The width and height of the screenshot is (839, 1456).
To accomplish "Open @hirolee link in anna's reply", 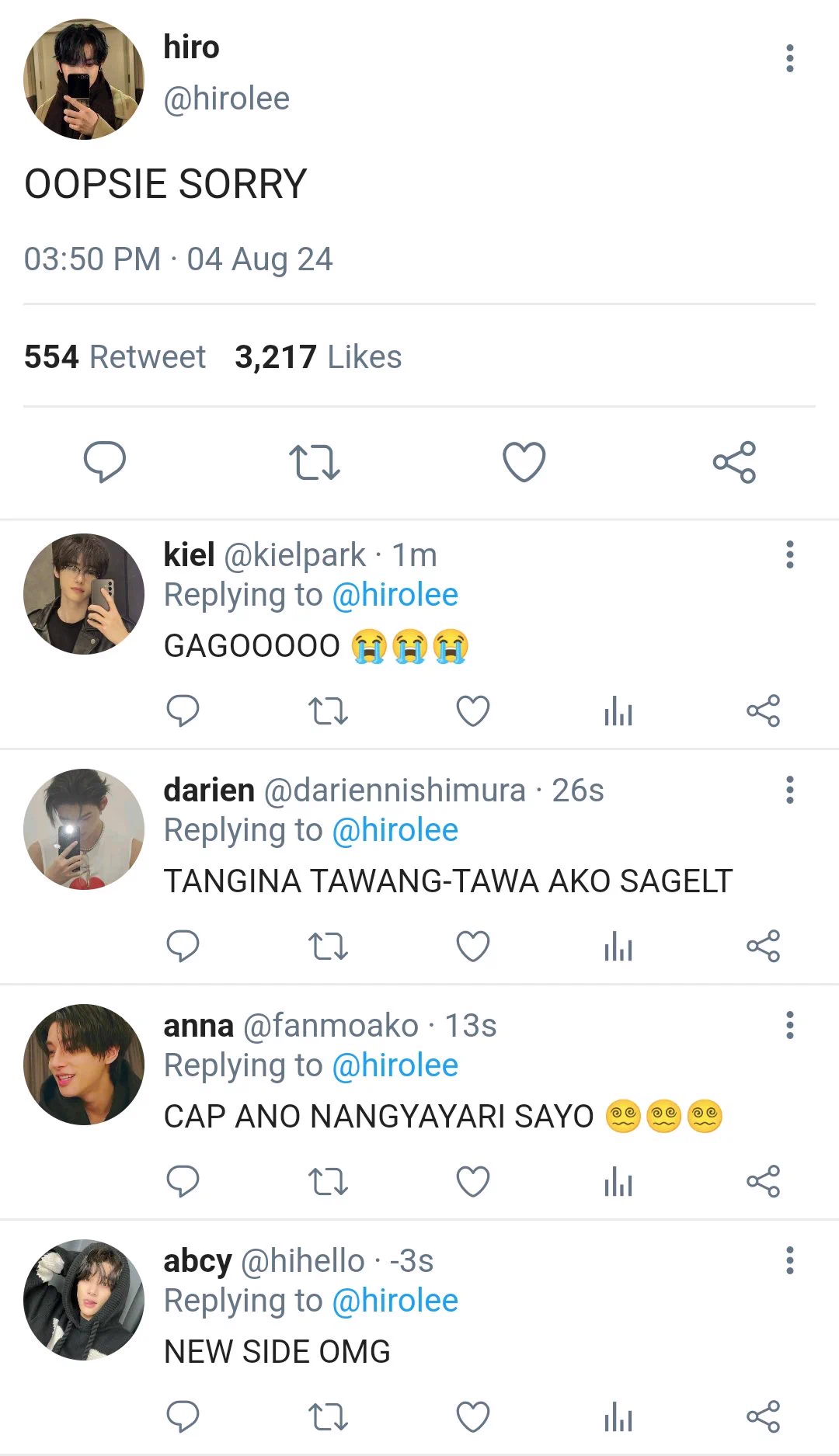I will tap(395, 1065).
